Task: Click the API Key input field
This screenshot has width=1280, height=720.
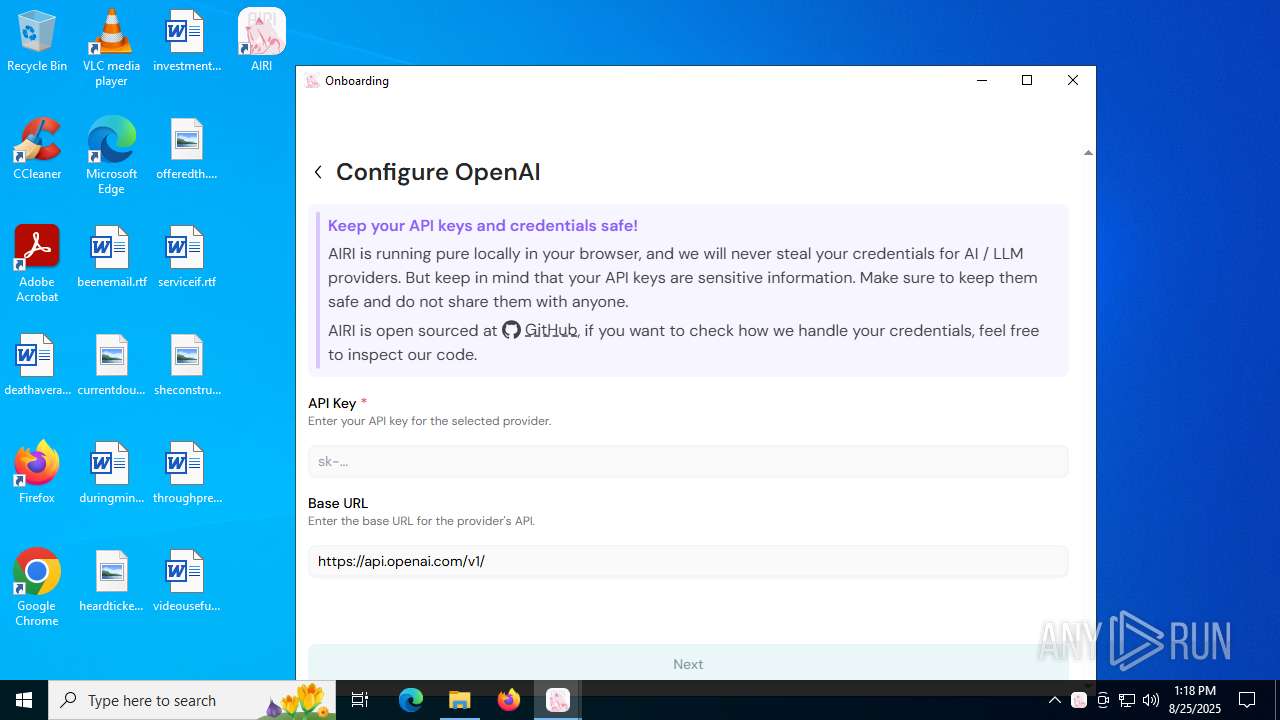Action: pyautogui.click(x=688, y=461)
